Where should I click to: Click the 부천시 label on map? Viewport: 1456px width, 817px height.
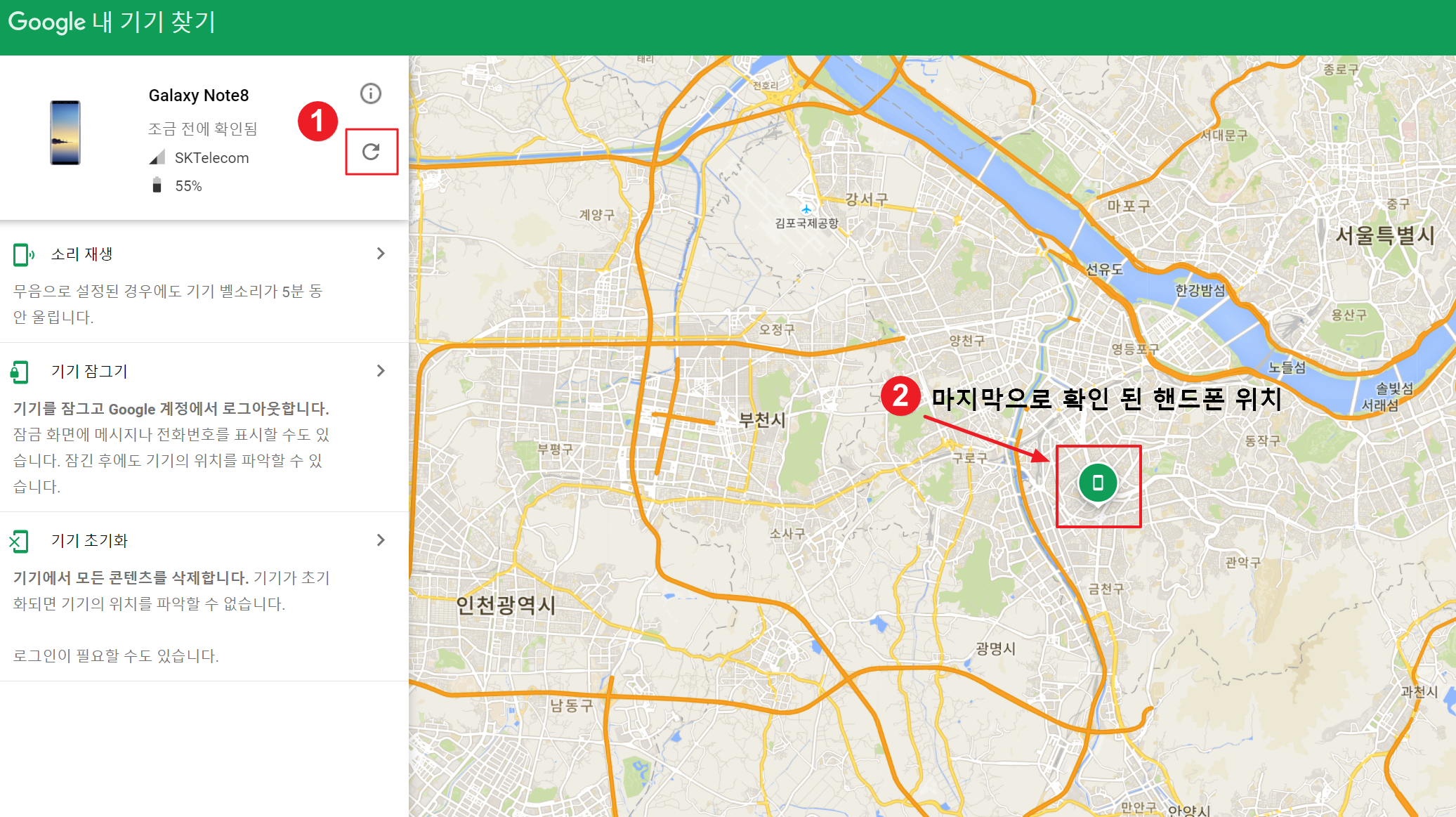762,420
